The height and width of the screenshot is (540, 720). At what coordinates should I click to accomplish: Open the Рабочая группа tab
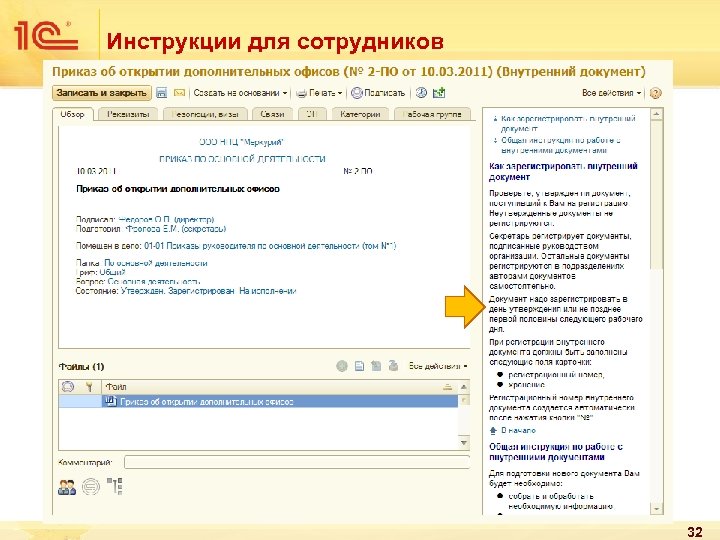[x=434, y=114]
